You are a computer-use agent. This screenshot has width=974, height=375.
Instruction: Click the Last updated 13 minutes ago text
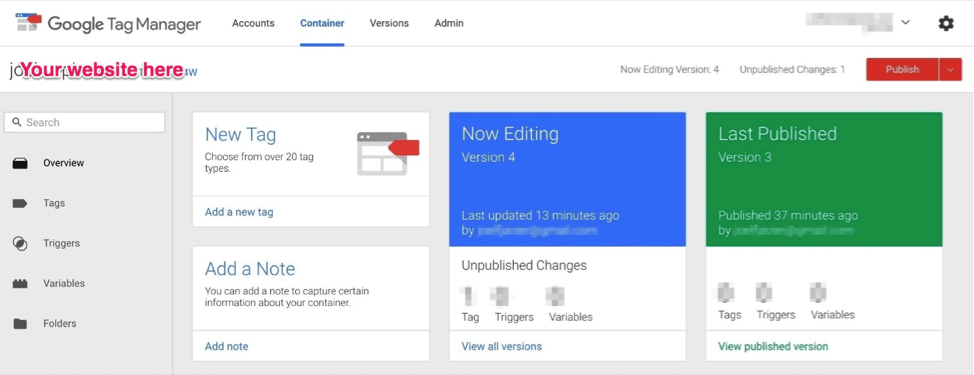pos(540,216)
